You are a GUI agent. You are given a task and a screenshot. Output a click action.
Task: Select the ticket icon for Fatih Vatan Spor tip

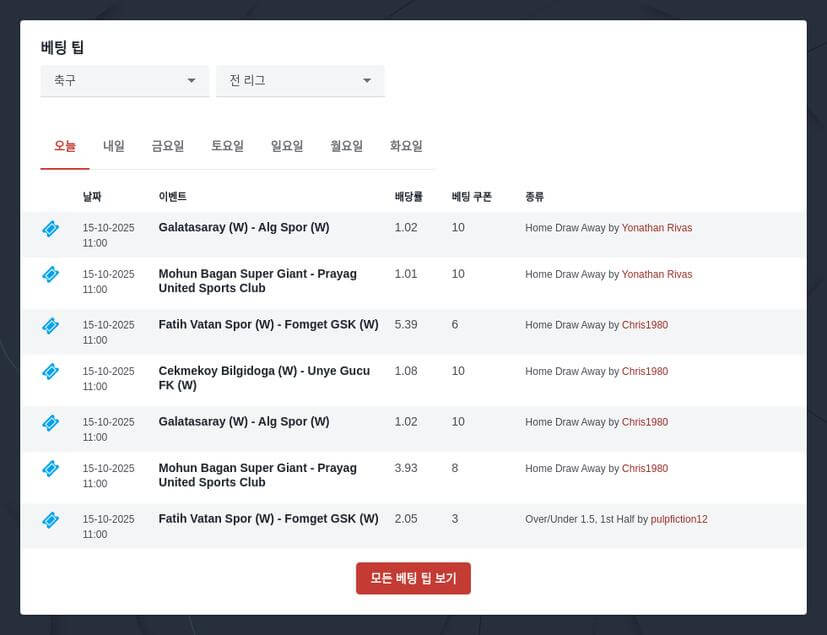click(x=50, y=325)
